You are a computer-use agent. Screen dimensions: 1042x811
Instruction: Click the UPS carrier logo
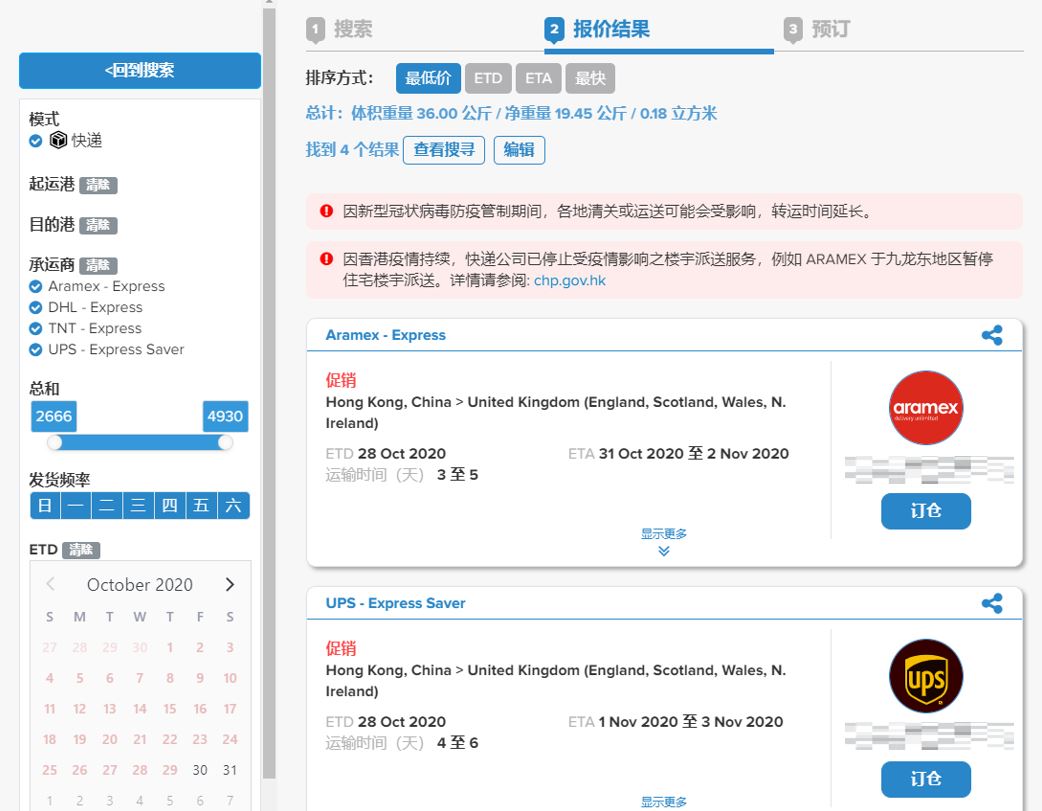pyautogui.click(x=926, y=676)
